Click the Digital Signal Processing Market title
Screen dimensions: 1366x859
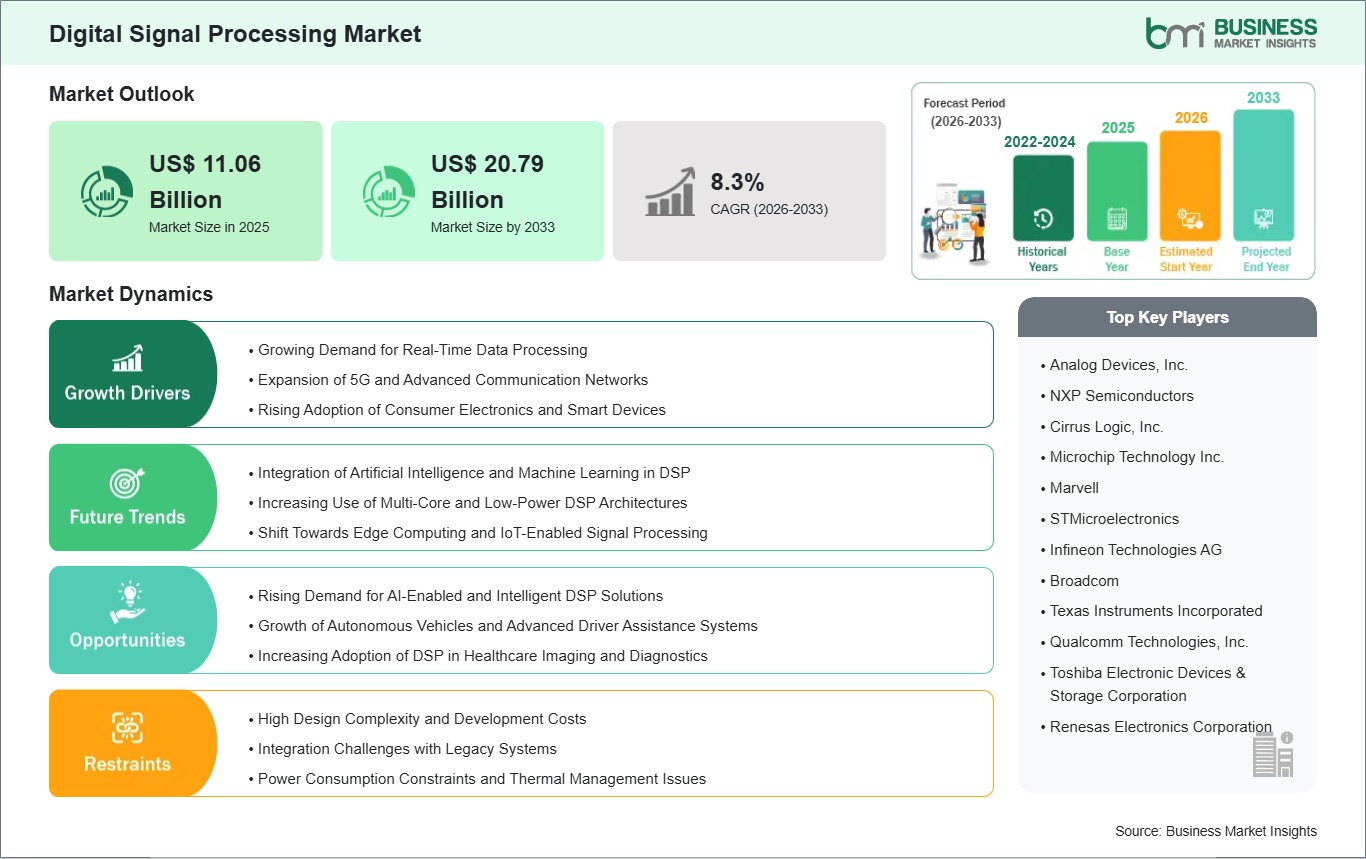pos(235,34)
